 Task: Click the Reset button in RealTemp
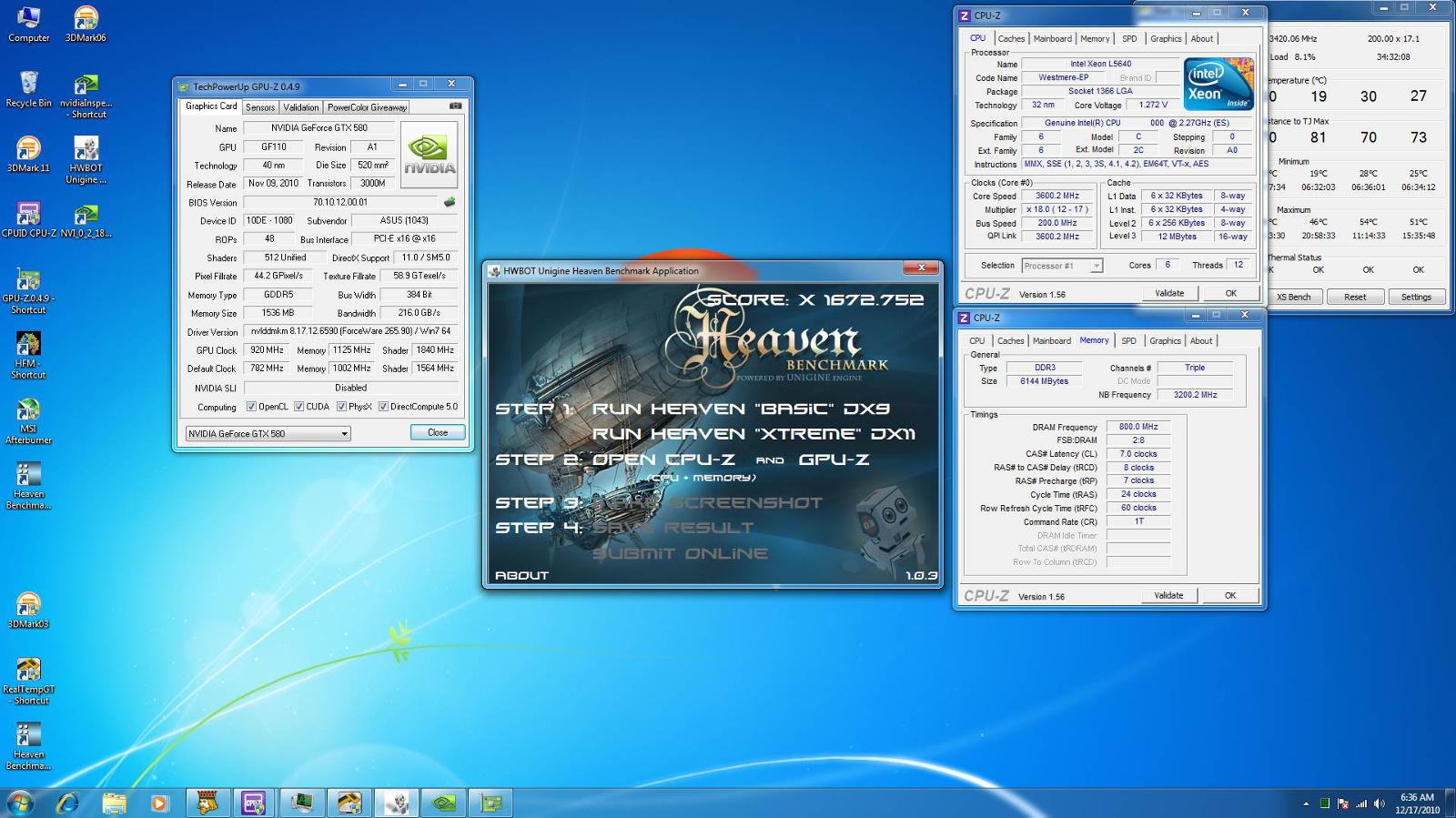(x=1355, y=297)
